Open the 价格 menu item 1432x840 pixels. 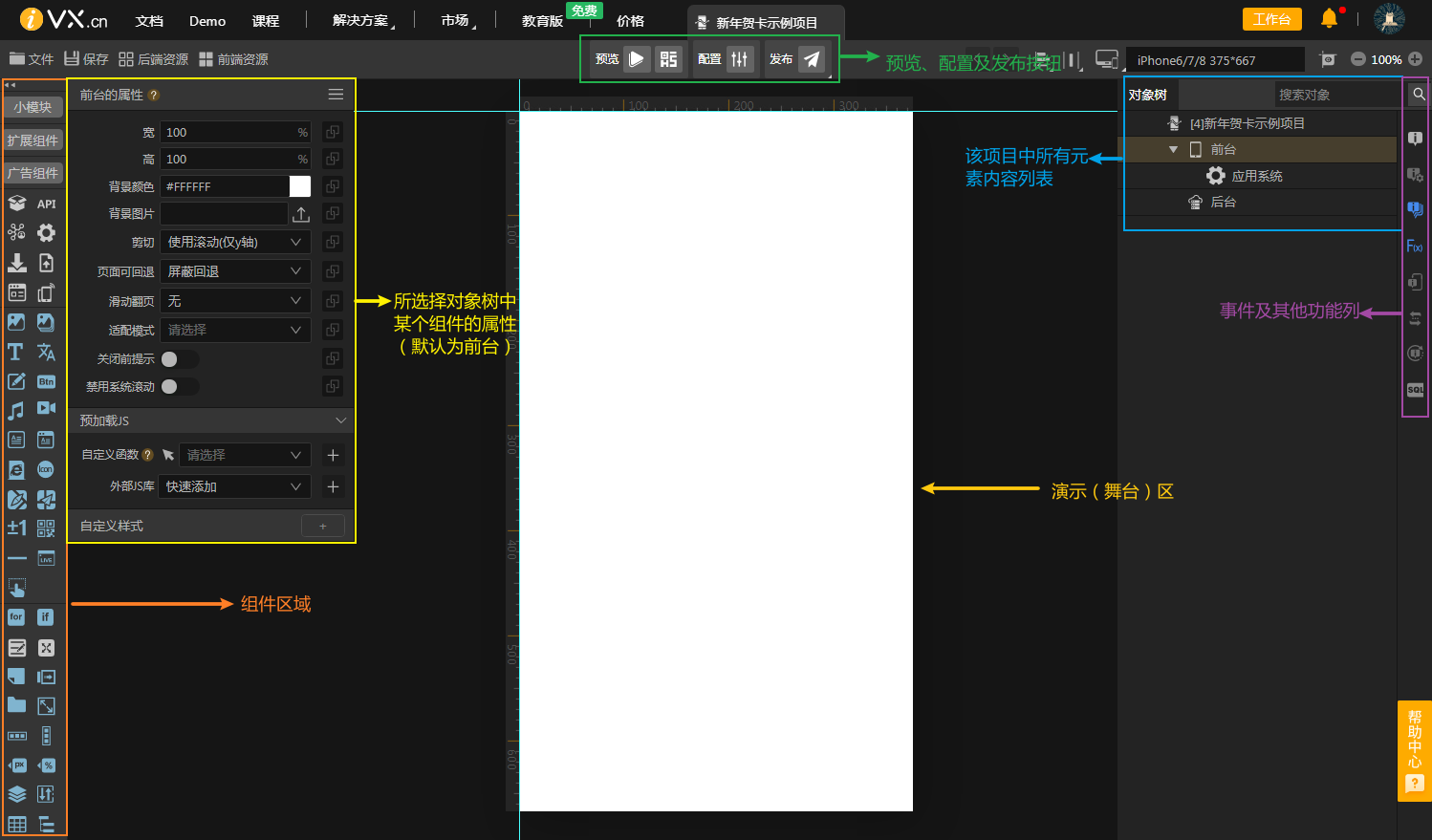[630, 21]
